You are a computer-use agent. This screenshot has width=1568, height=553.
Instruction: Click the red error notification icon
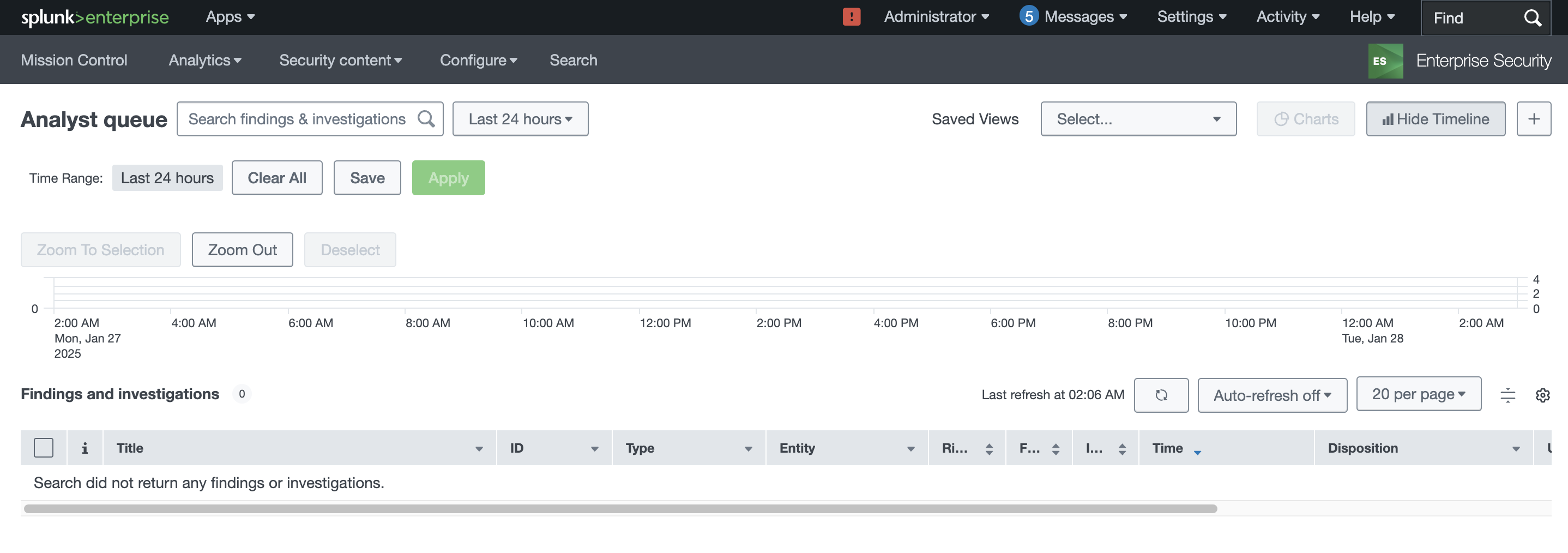point(851,16)
